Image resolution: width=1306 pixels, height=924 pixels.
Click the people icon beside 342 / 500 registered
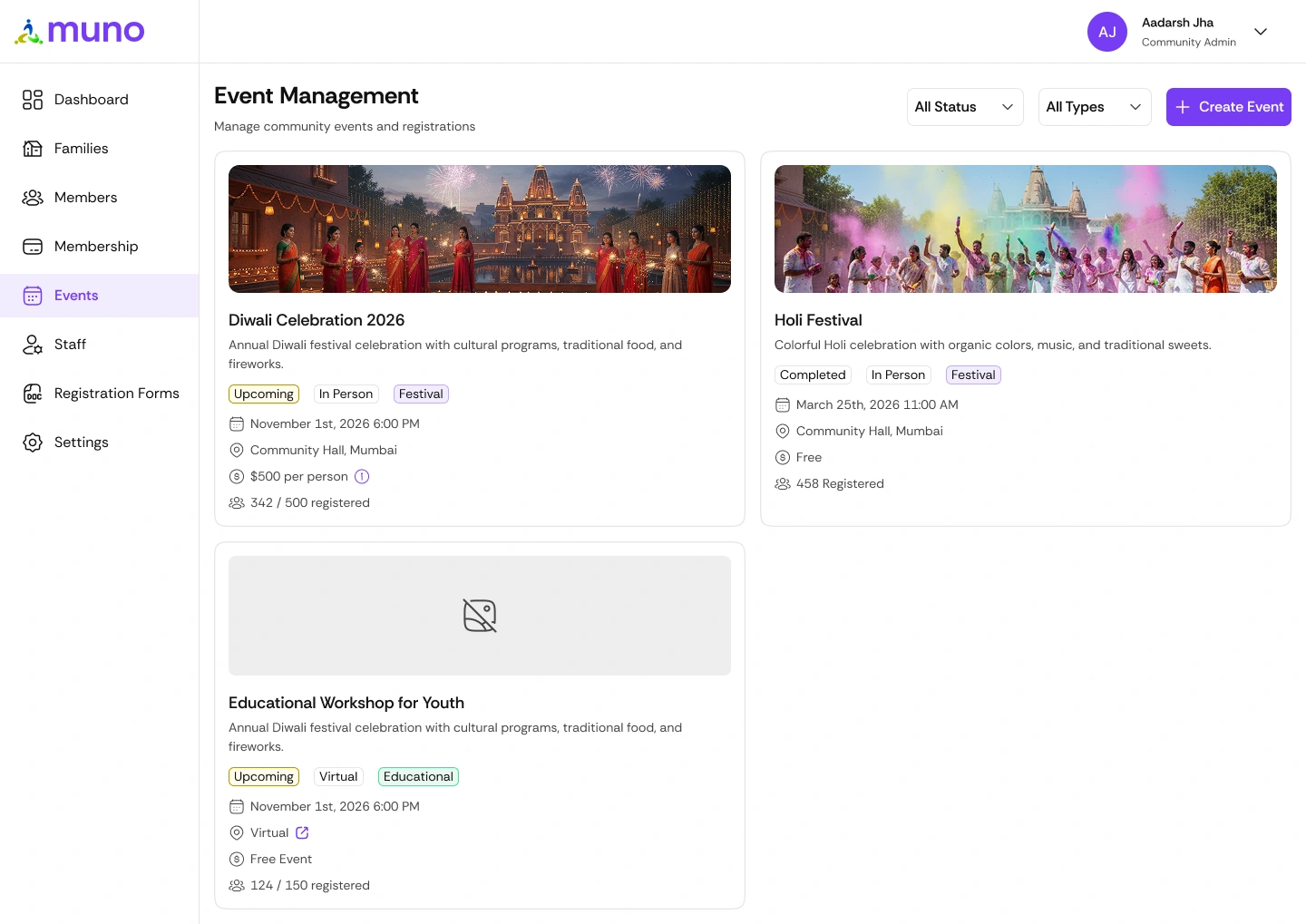pos(237,502)
